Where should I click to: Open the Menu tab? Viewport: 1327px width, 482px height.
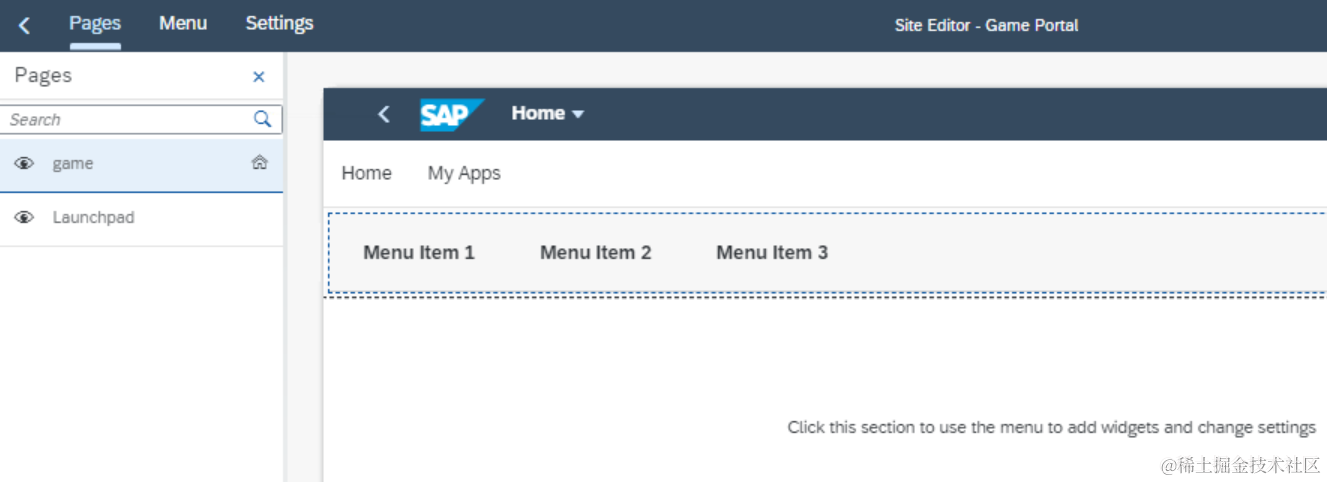pyautogui.click(x=183, y=24)
